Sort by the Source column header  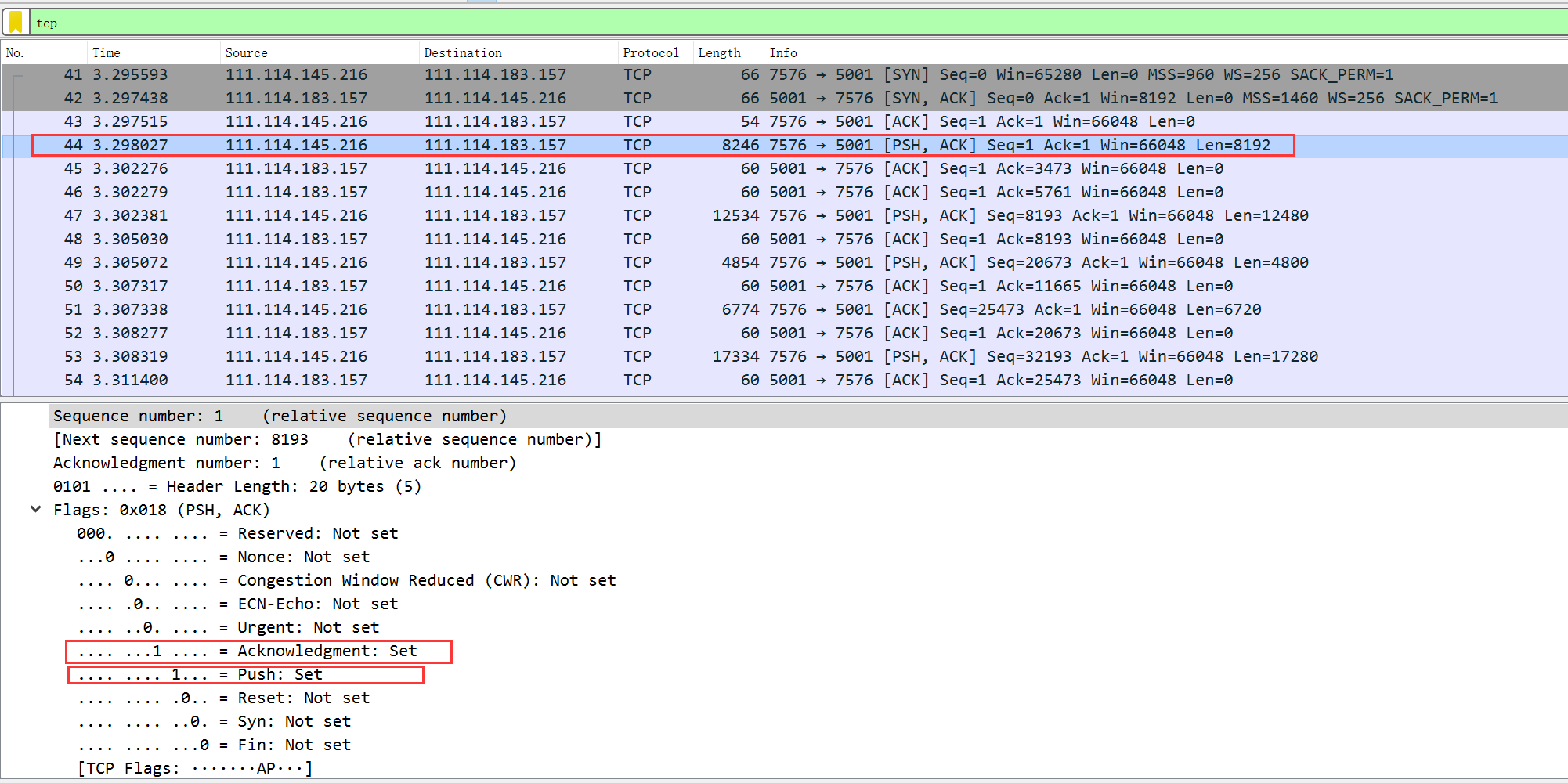(246, 52)
